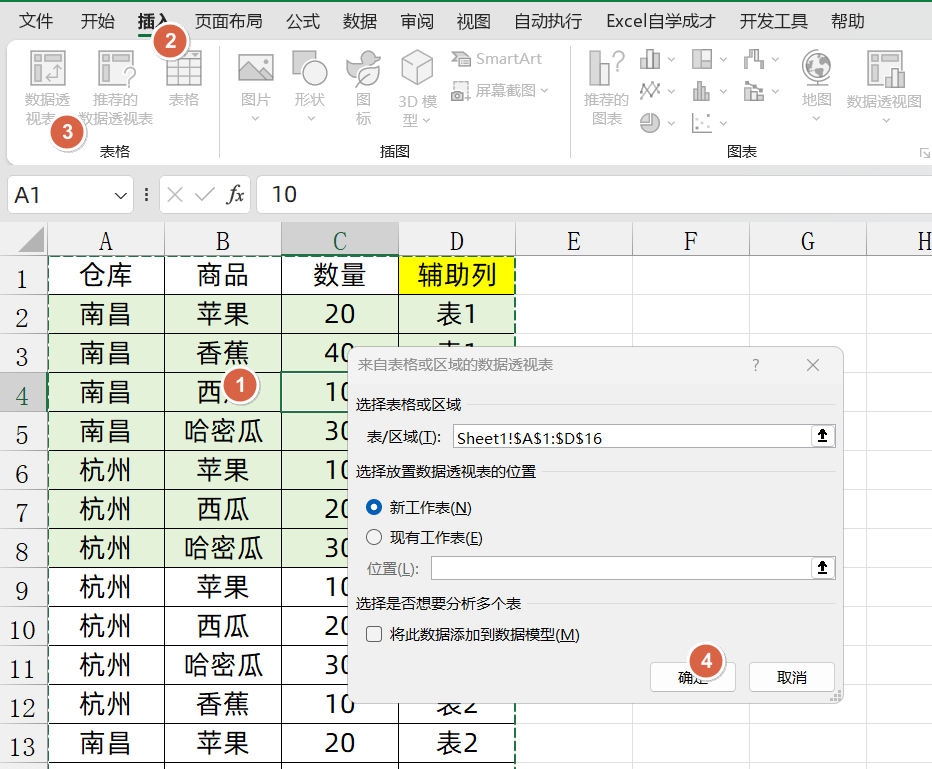Image resolution: width=932 pixels, height=769 pixels.
Task: Switch to the 数据 tab
Action: click(360, 21)
